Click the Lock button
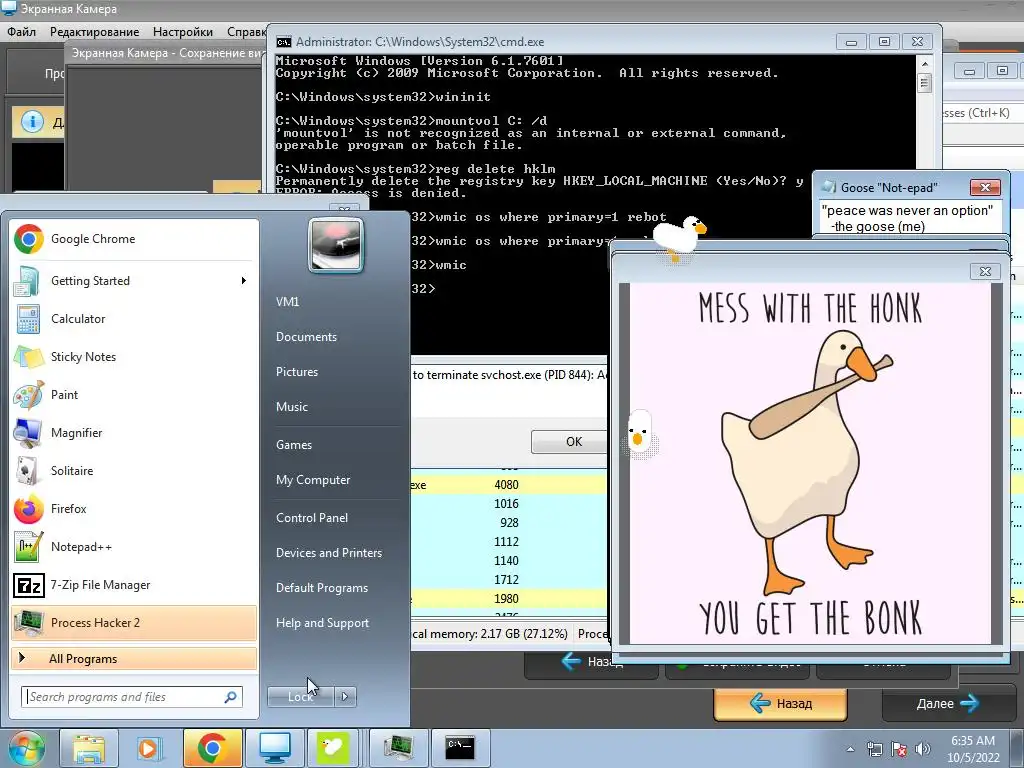 (x=301, y=697)
